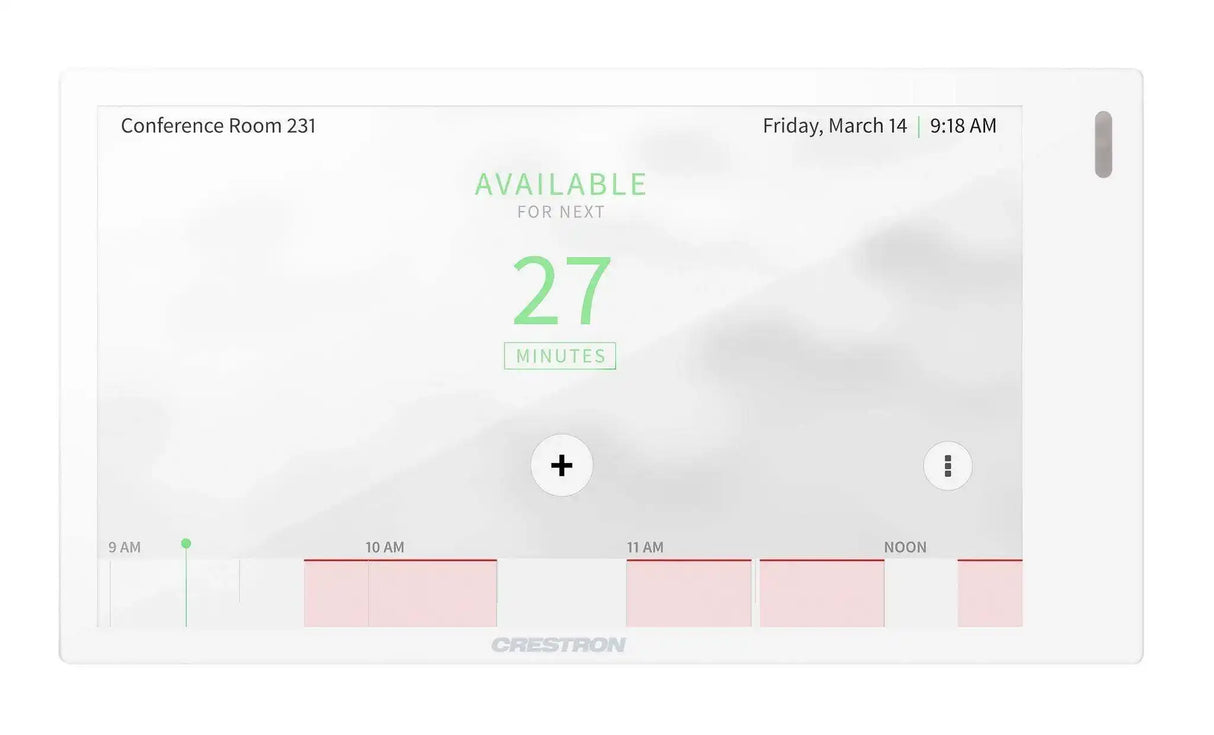
Task: Open the booked block spanning 10 AM
Action: (x=400, y=594)
